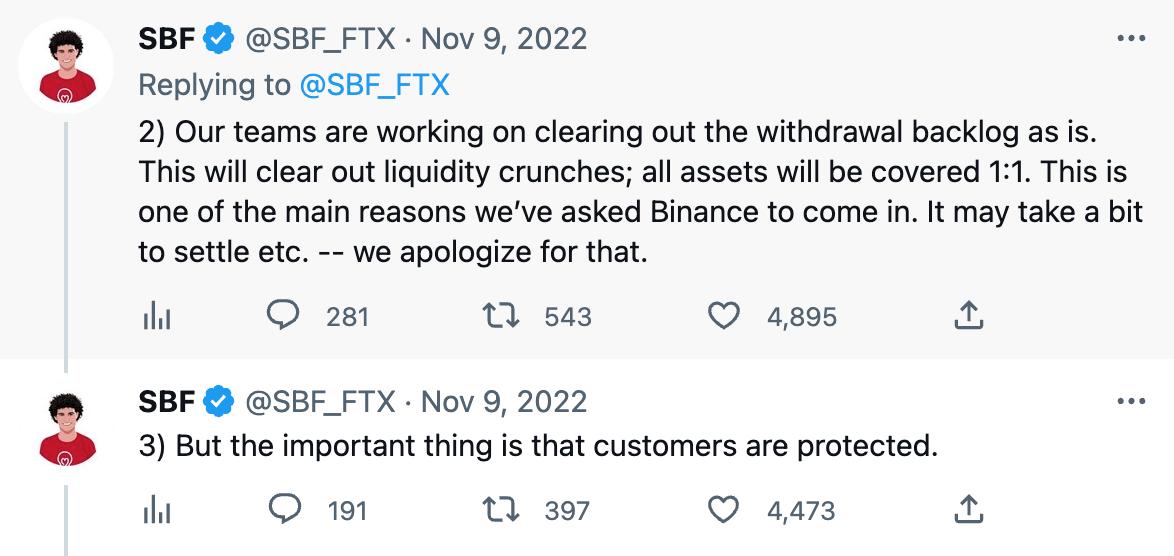Screen dimensions: 1174x556
Task: Click reply icon on the withdrawal backlog tweet
Action: point(285,316)
